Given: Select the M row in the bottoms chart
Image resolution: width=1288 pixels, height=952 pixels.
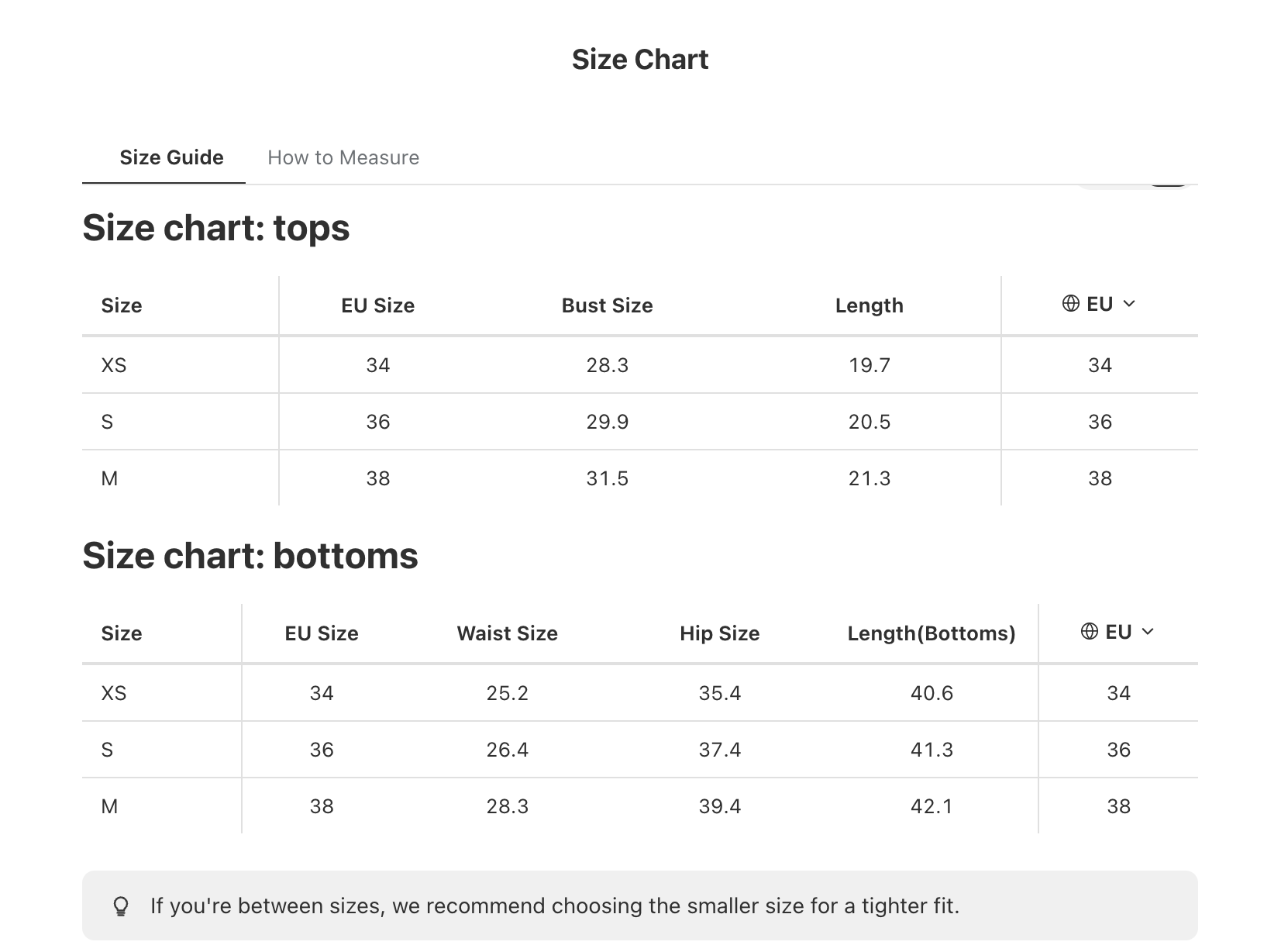Looking at the screenshot, I should pyautogui.click(x=640, y=806).
